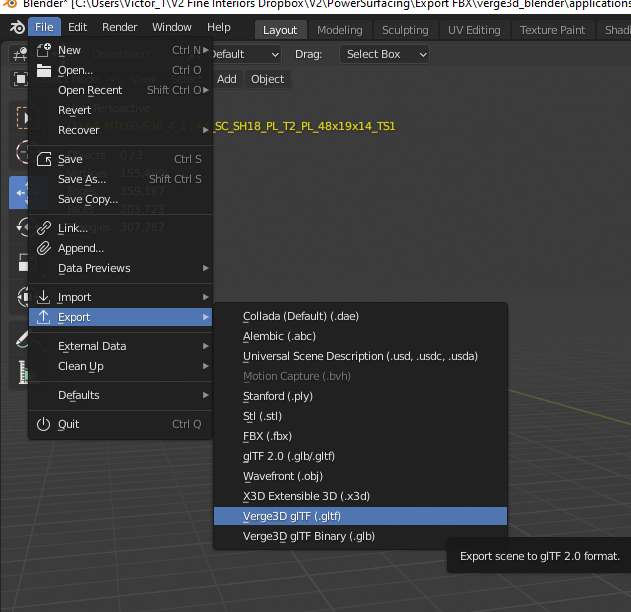Choose Append... menu entry
Screen dimensions: 631x612
pos(120,248)
